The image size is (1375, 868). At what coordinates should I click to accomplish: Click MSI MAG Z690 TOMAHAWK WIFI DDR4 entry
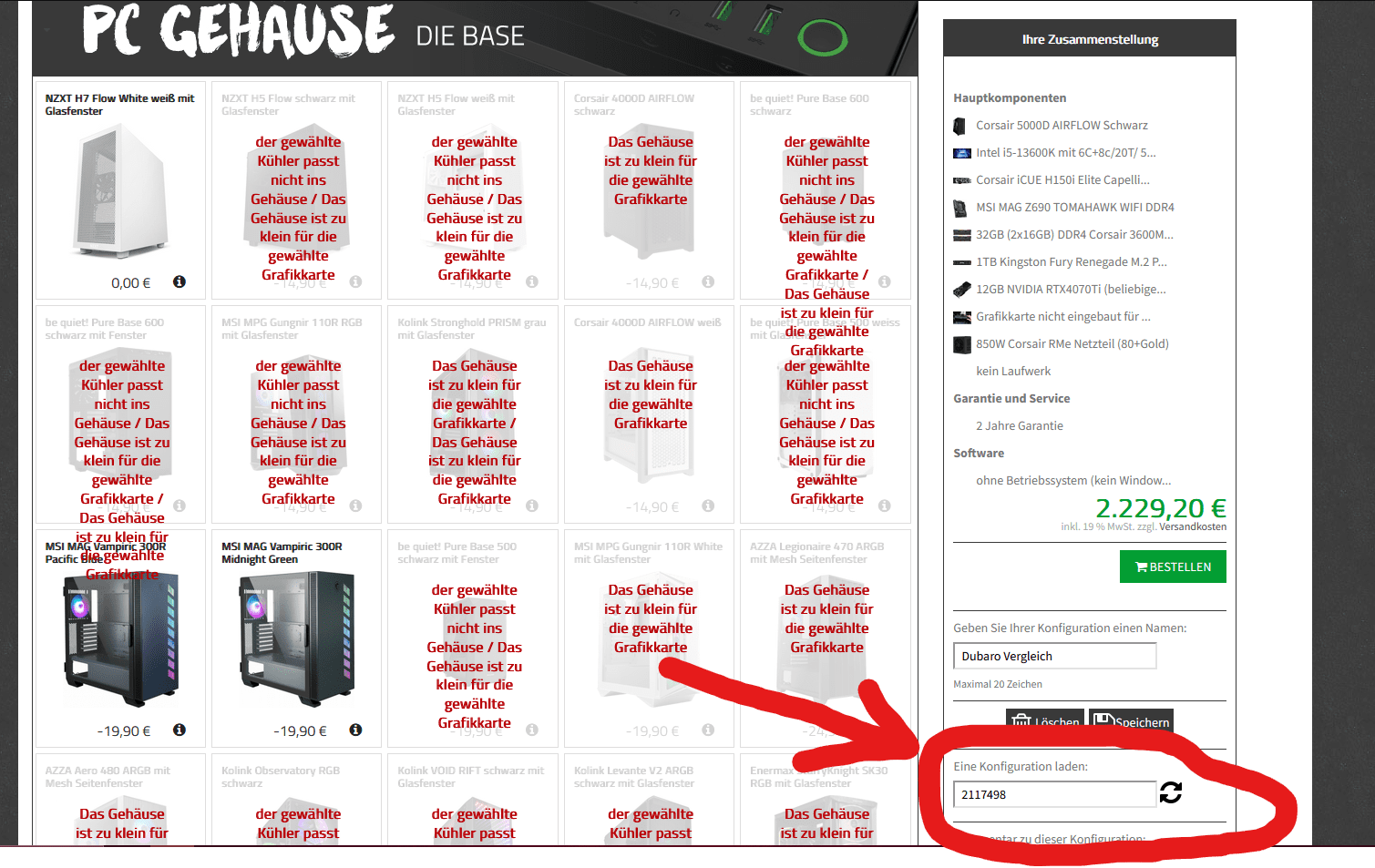coord(1075,208)
